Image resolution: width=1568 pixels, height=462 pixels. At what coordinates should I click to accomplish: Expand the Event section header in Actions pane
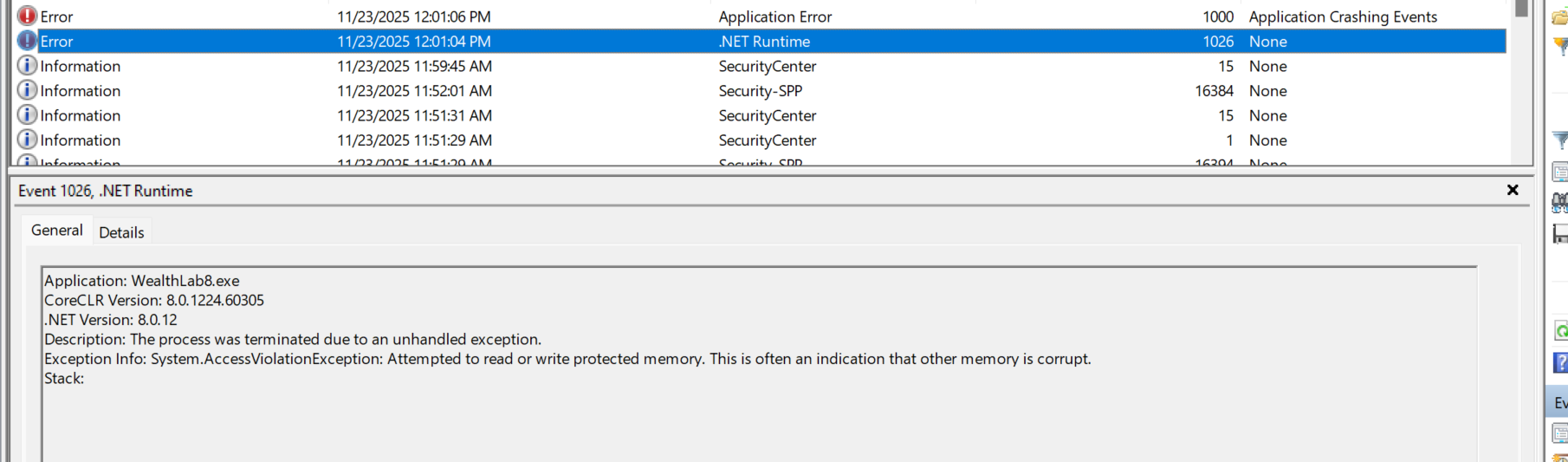tap(1559, 402)
